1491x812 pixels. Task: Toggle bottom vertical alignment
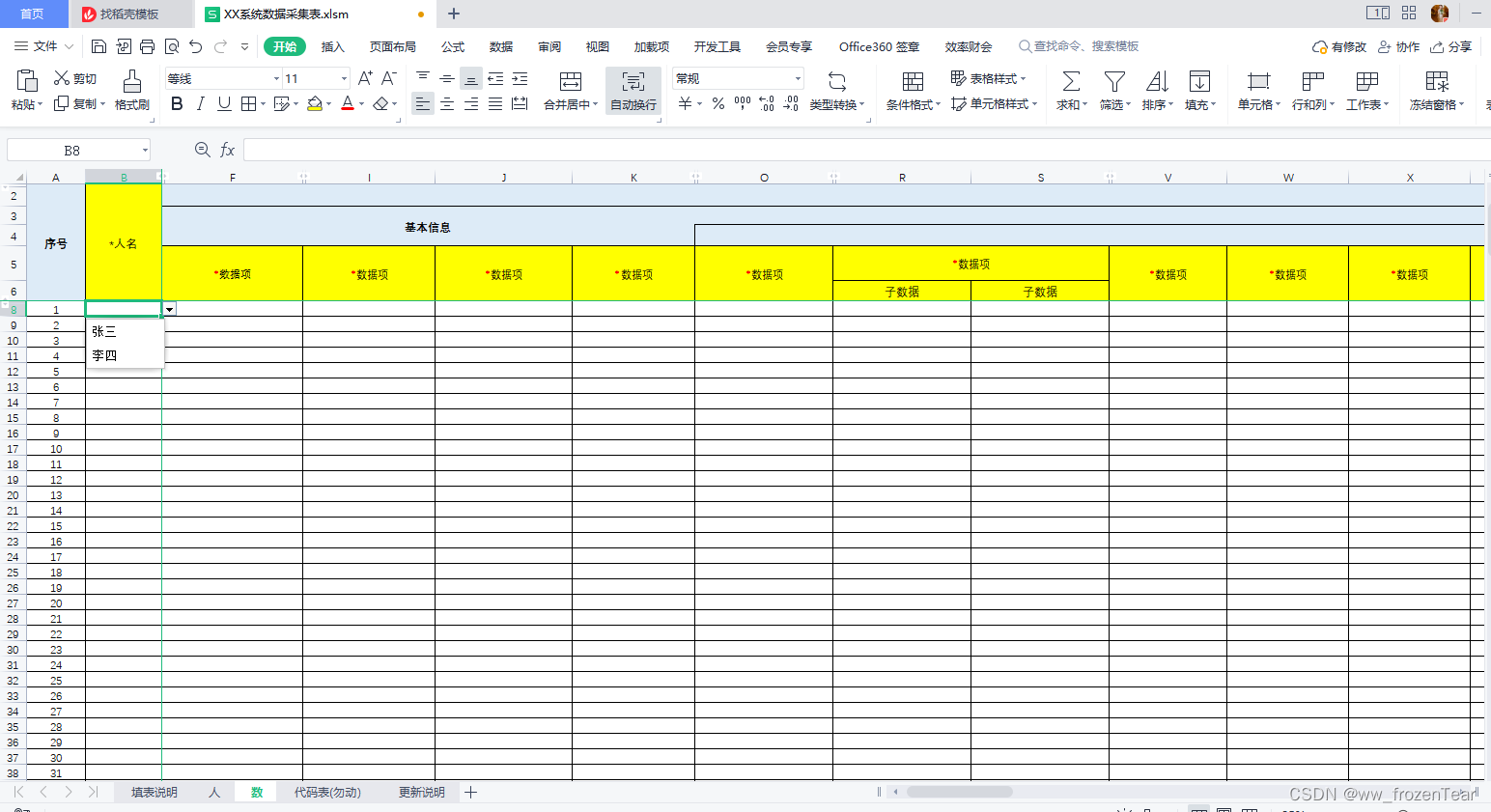pos(471,78)
